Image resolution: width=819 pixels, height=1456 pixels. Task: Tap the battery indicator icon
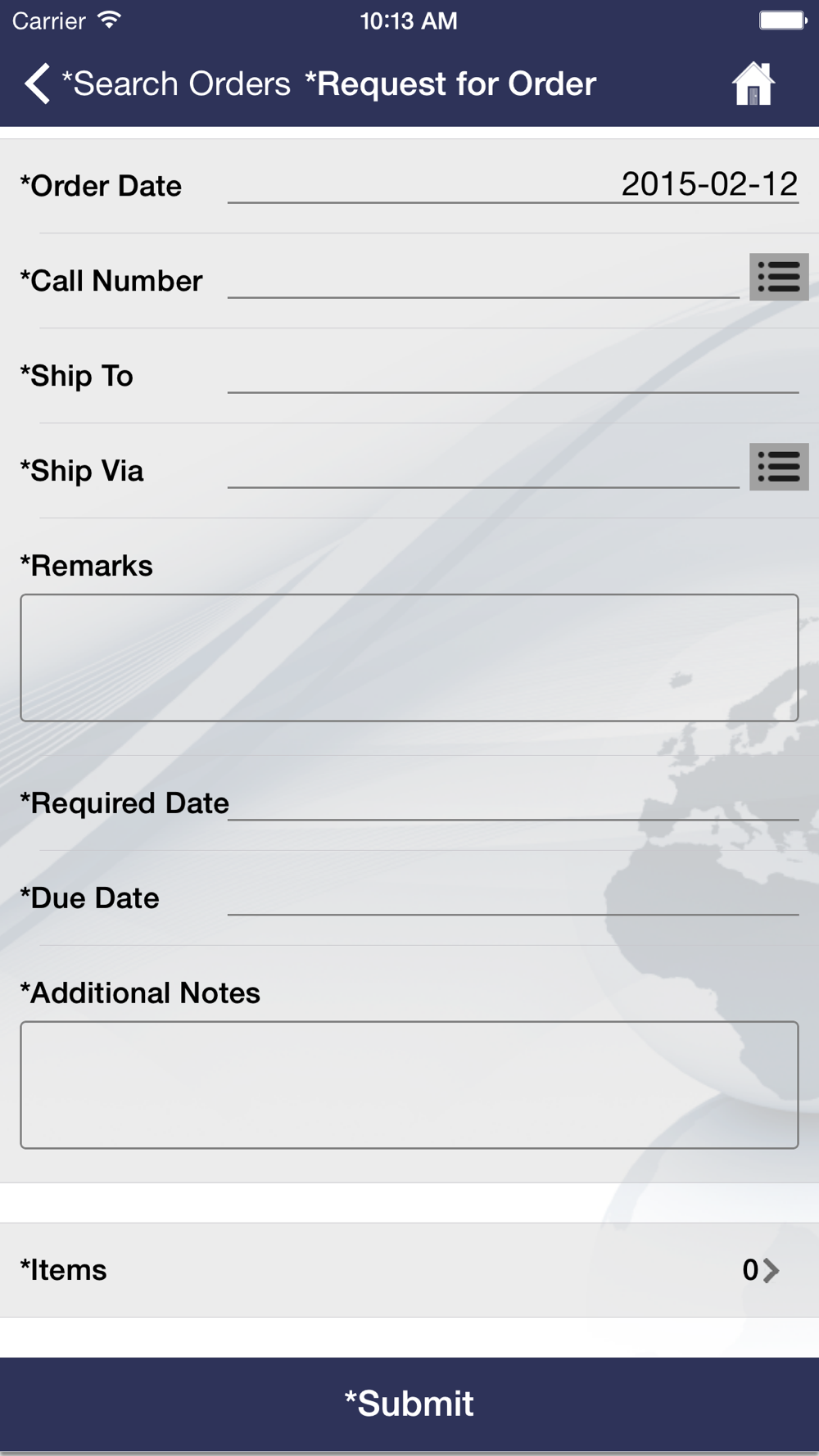click(782, 20)
